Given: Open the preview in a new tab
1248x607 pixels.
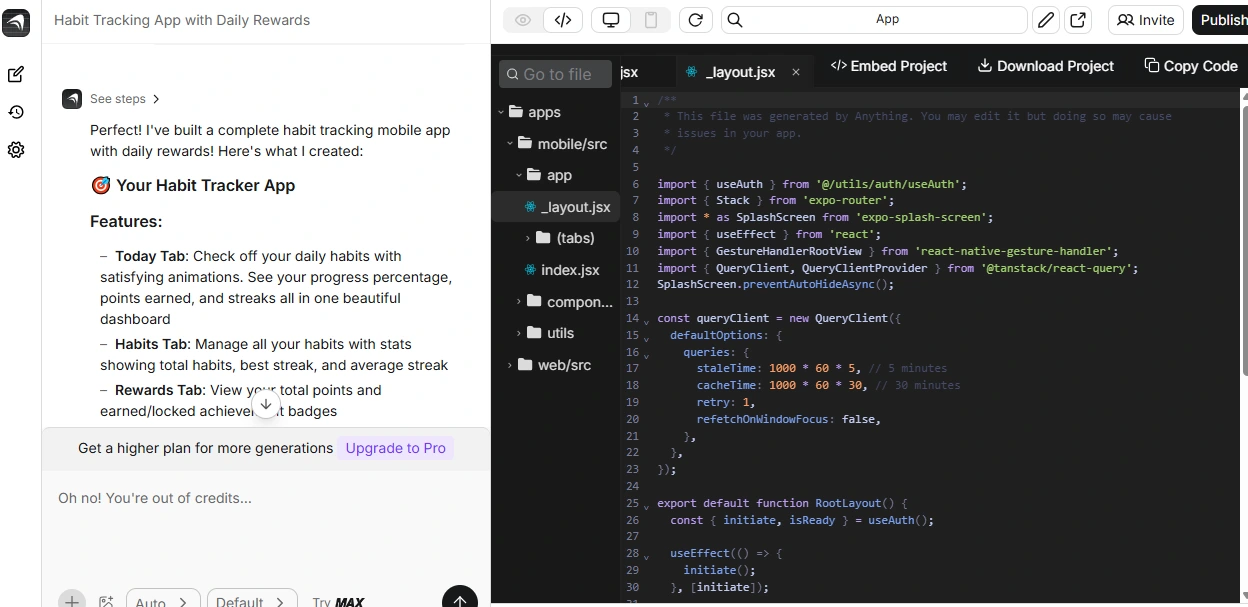Looking at the screenshot, I should [1078, 19].
